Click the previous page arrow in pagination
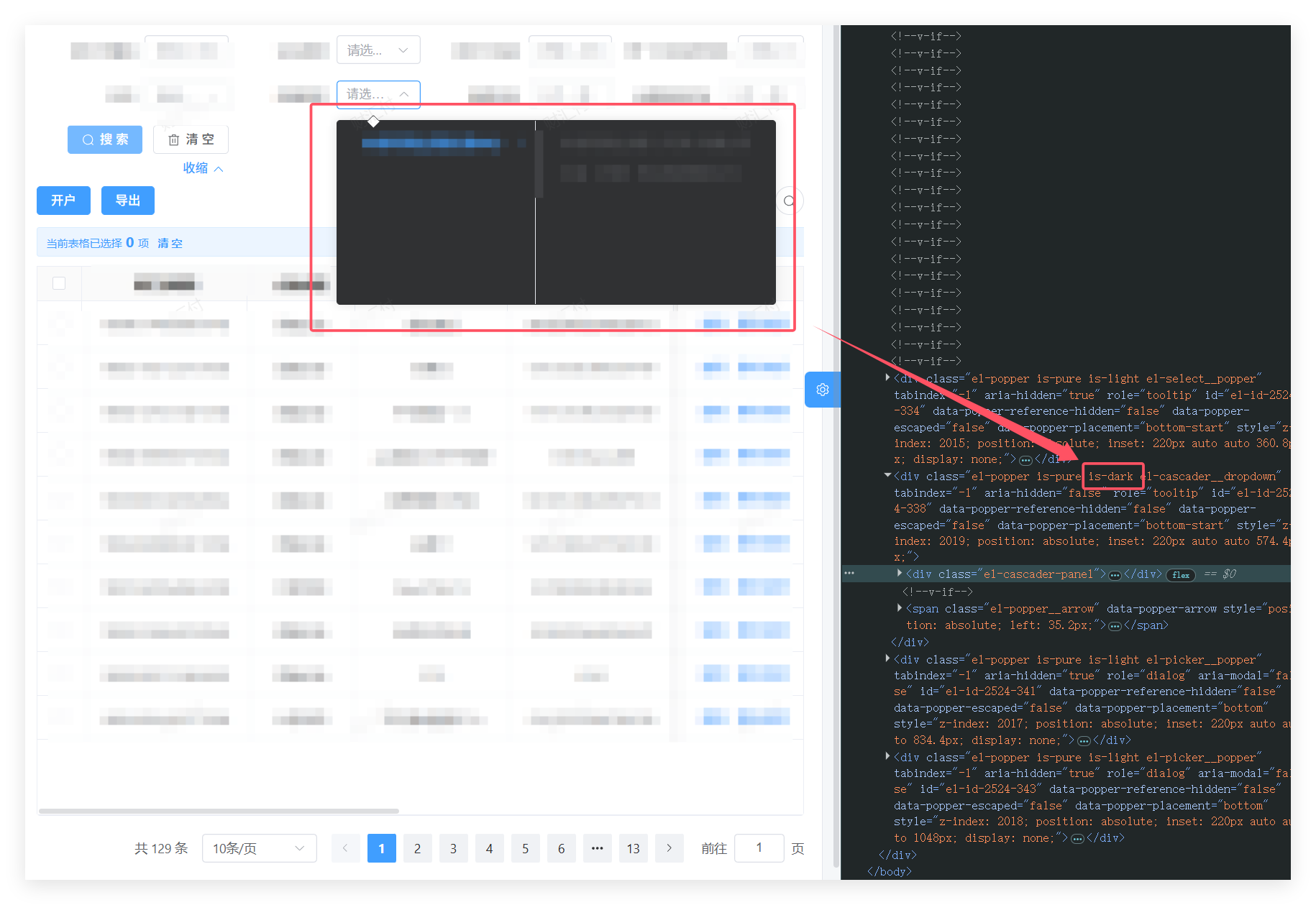This screenshot has width=1316, height=905. pos(345,848)
